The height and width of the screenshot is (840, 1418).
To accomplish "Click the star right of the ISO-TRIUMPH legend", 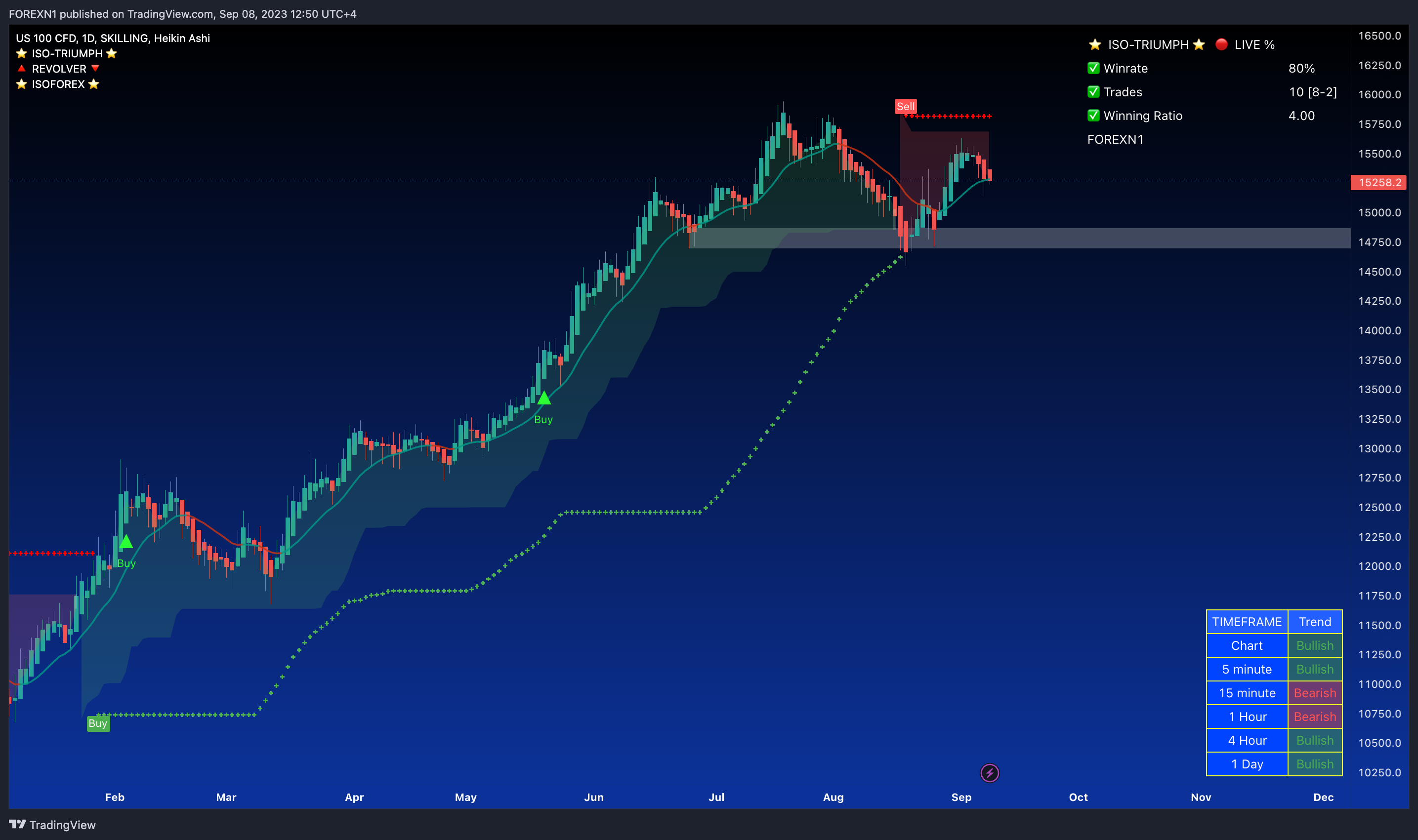I will pyautogui.click(x=112, y=53).
